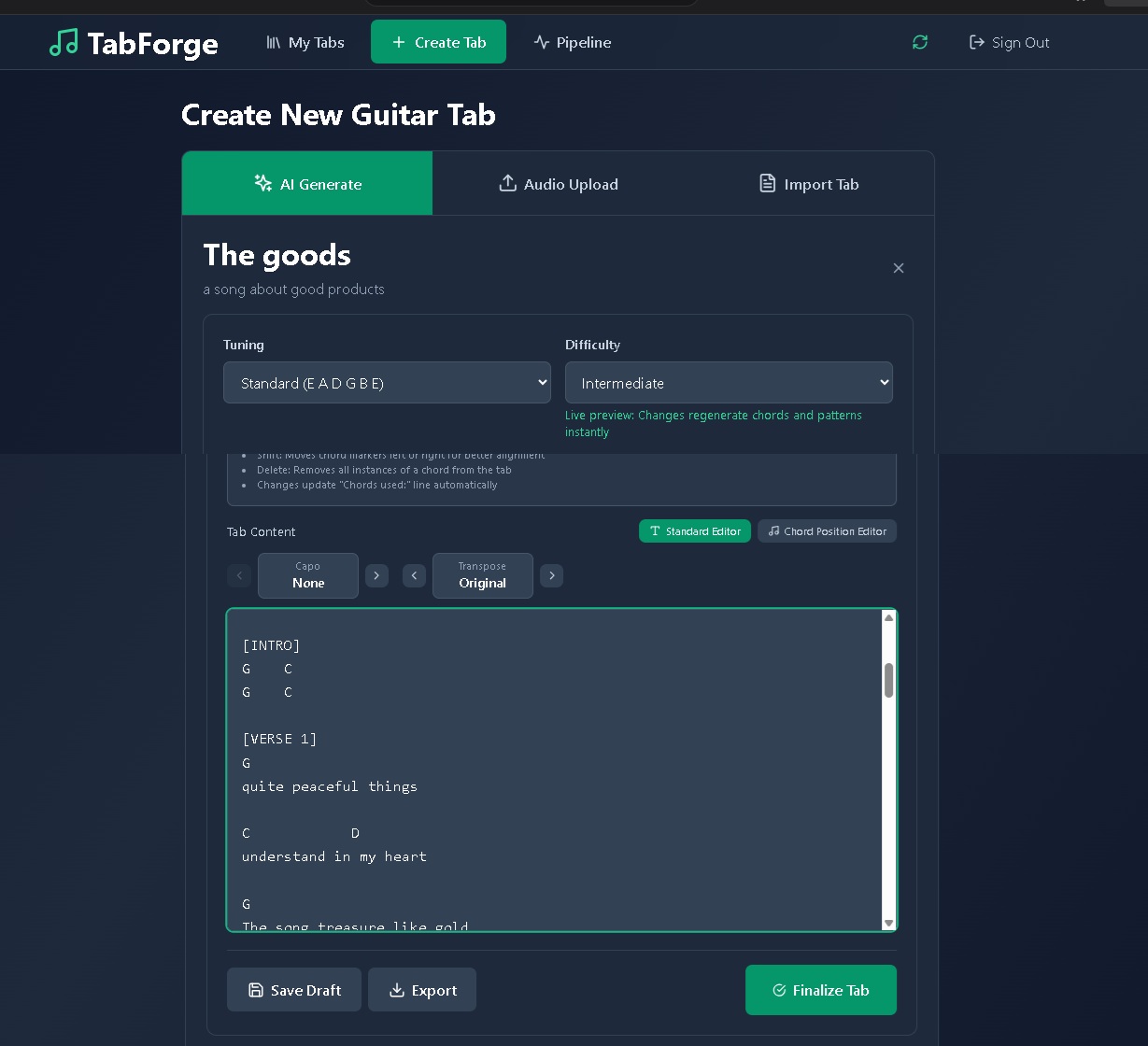Switch to the Import Tab tab

tap(807, 183)
